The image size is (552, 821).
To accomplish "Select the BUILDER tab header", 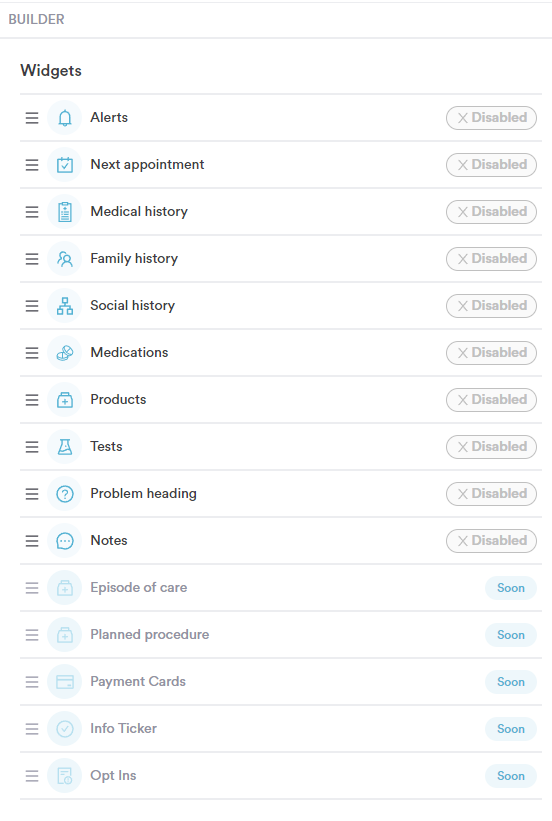I will pyautogui.click(x=36, y=19).
